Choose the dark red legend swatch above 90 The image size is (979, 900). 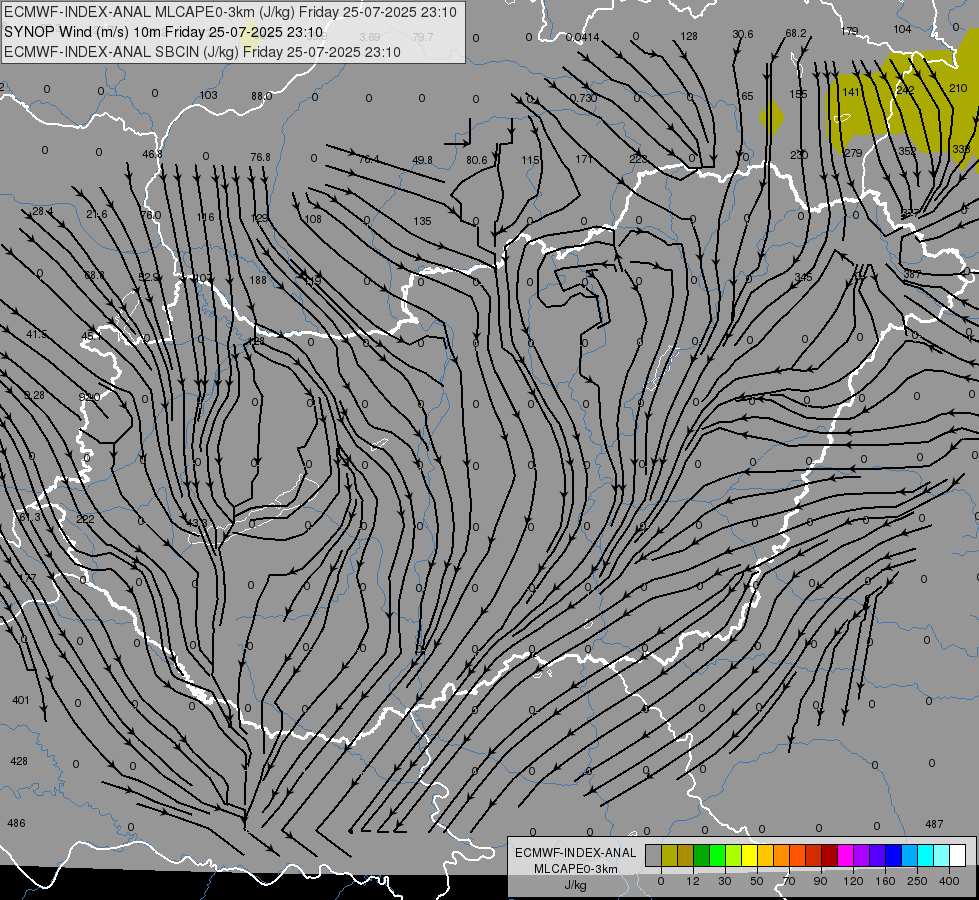click(830, 856)
